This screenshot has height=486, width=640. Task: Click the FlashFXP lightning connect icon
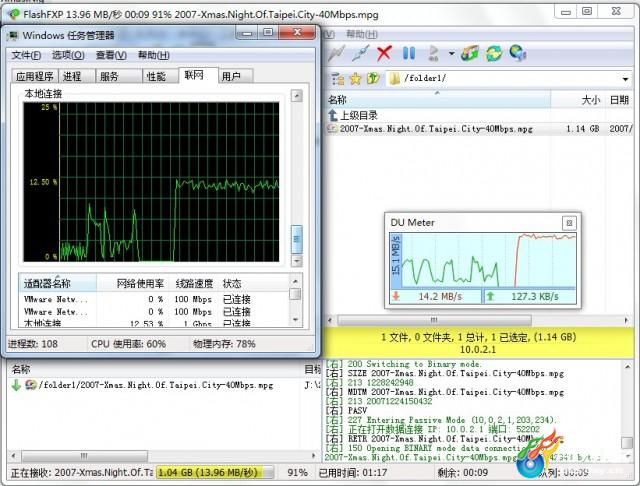337,53
